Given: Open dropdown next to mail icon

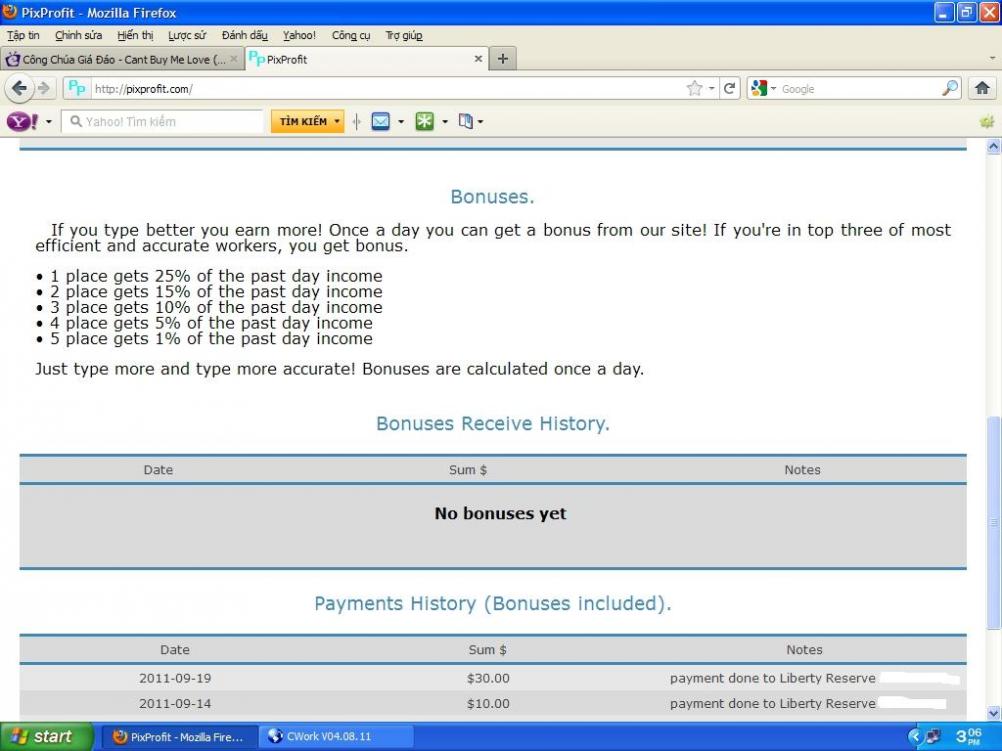Looking at the screenshot, I should [x=401, y=121].
